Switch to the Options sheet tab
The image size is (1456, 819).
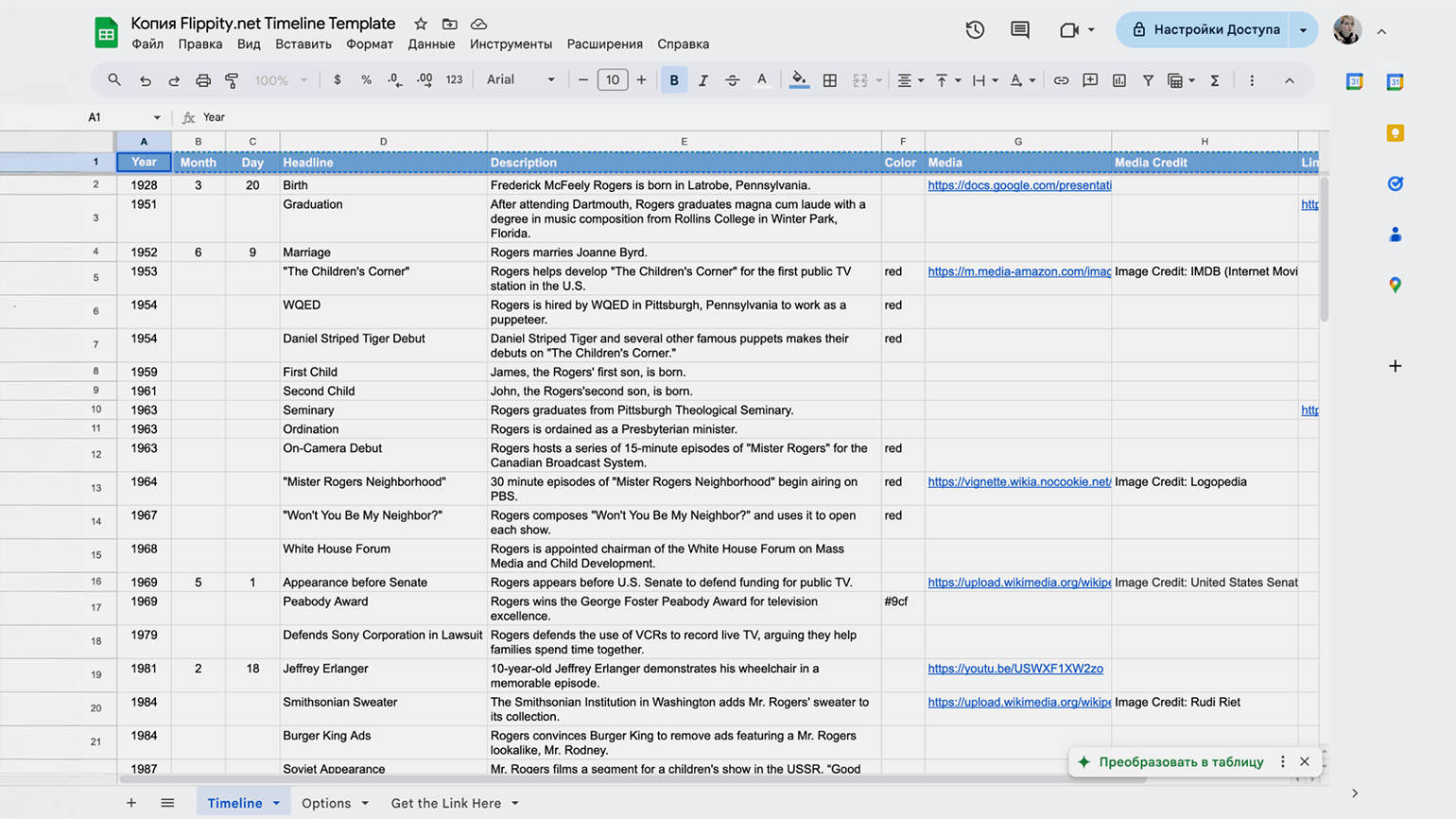326,803
